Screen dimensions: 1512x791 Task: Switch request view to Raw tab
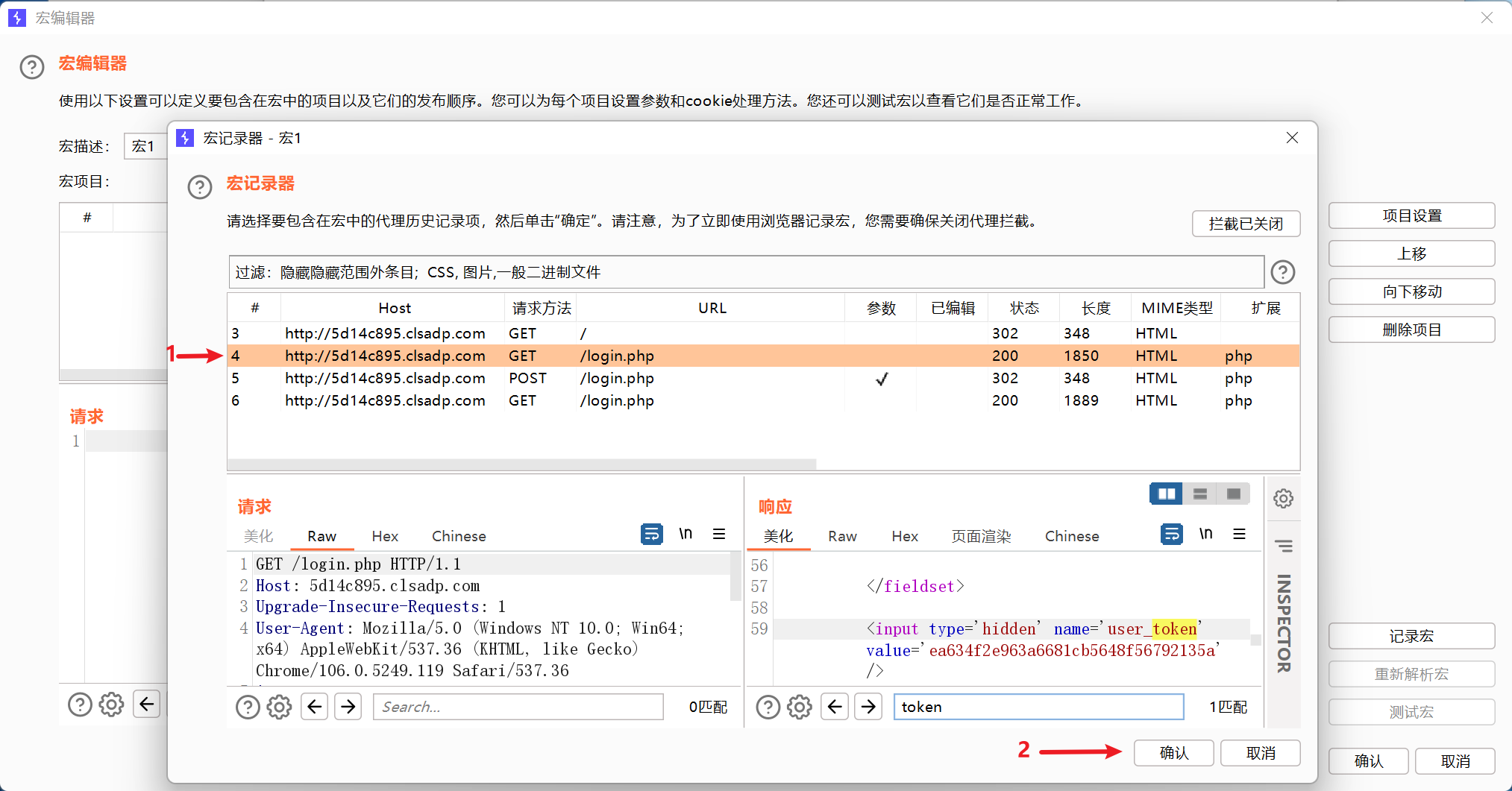coord(321,536)
